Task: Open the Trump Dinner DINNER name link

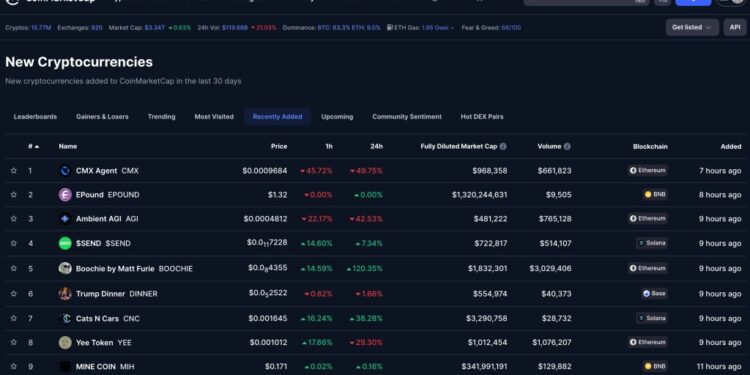Action: (x=117, y=294)
